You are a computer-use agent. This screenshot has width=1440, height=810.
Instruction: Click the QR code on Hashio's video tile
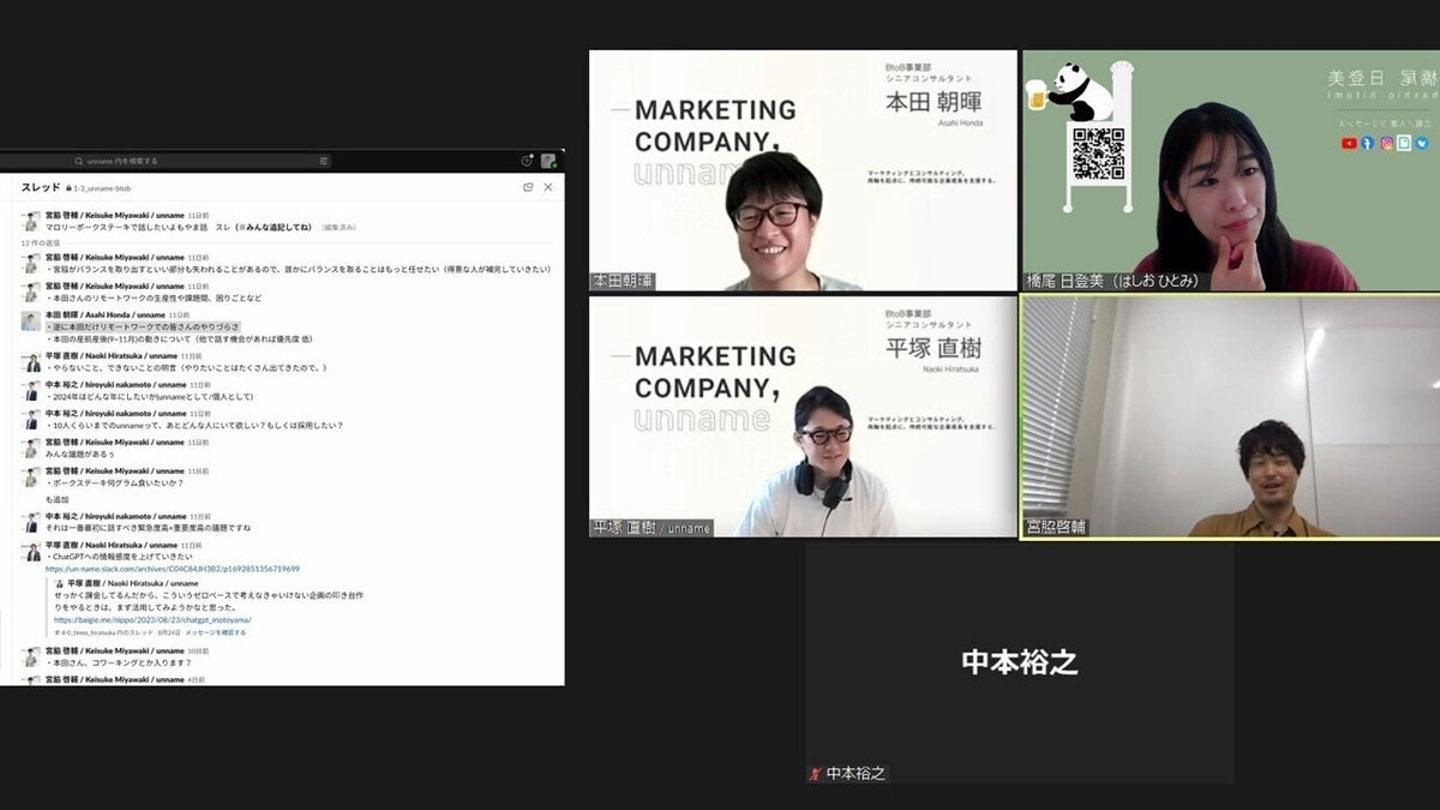tap(1098, 154)
